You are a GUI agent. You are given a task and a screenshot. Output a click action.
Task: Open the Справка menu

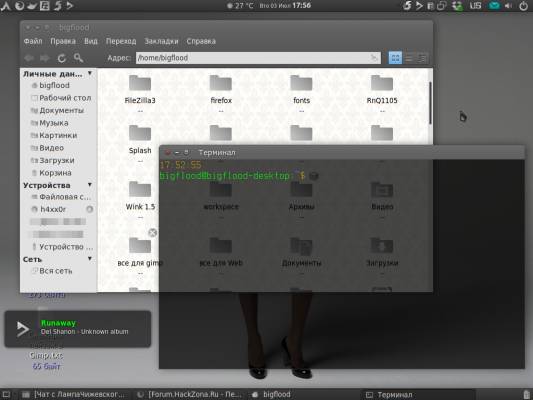click(201, 41)
